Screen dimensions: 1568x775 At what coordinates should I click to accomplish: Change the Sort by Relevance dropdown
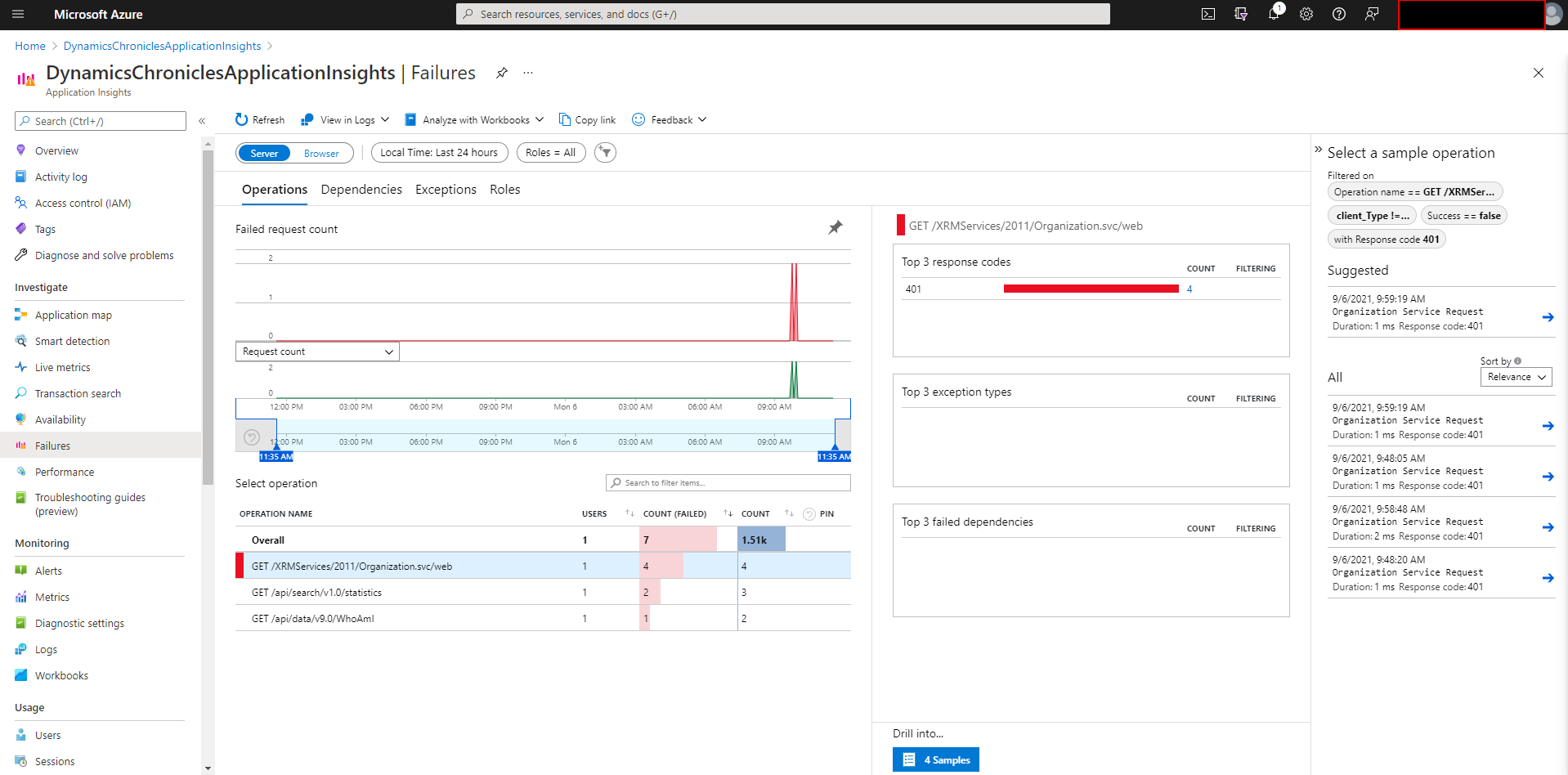[x=1516, y=377]
